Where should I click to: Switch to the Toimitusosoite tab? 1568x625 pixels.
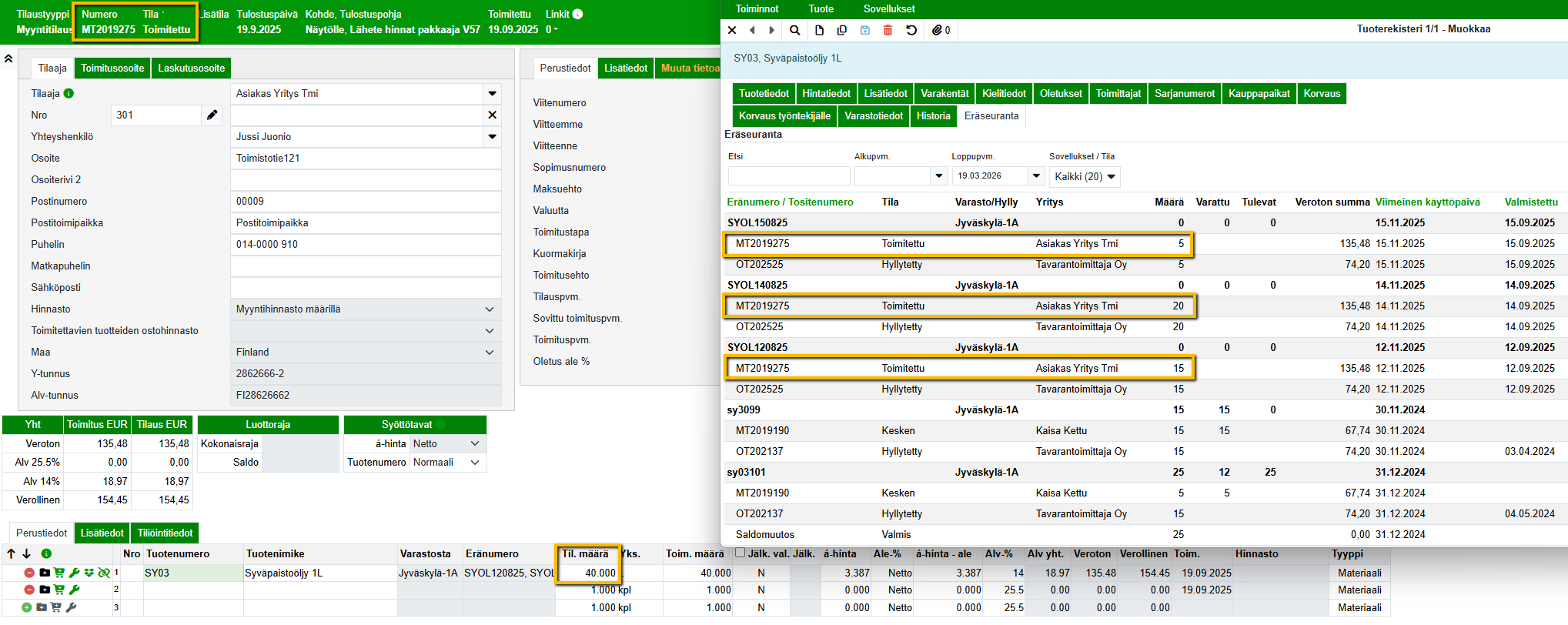pos(112,69)
